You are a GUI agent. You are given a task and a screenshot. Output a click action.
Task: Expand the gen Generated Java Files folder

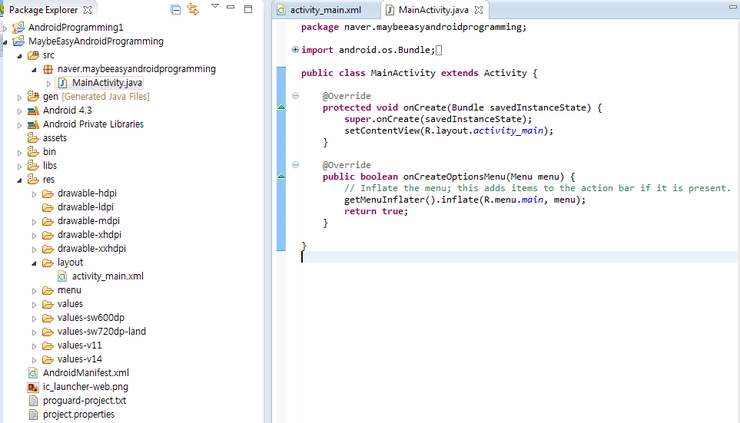(20, 97)
